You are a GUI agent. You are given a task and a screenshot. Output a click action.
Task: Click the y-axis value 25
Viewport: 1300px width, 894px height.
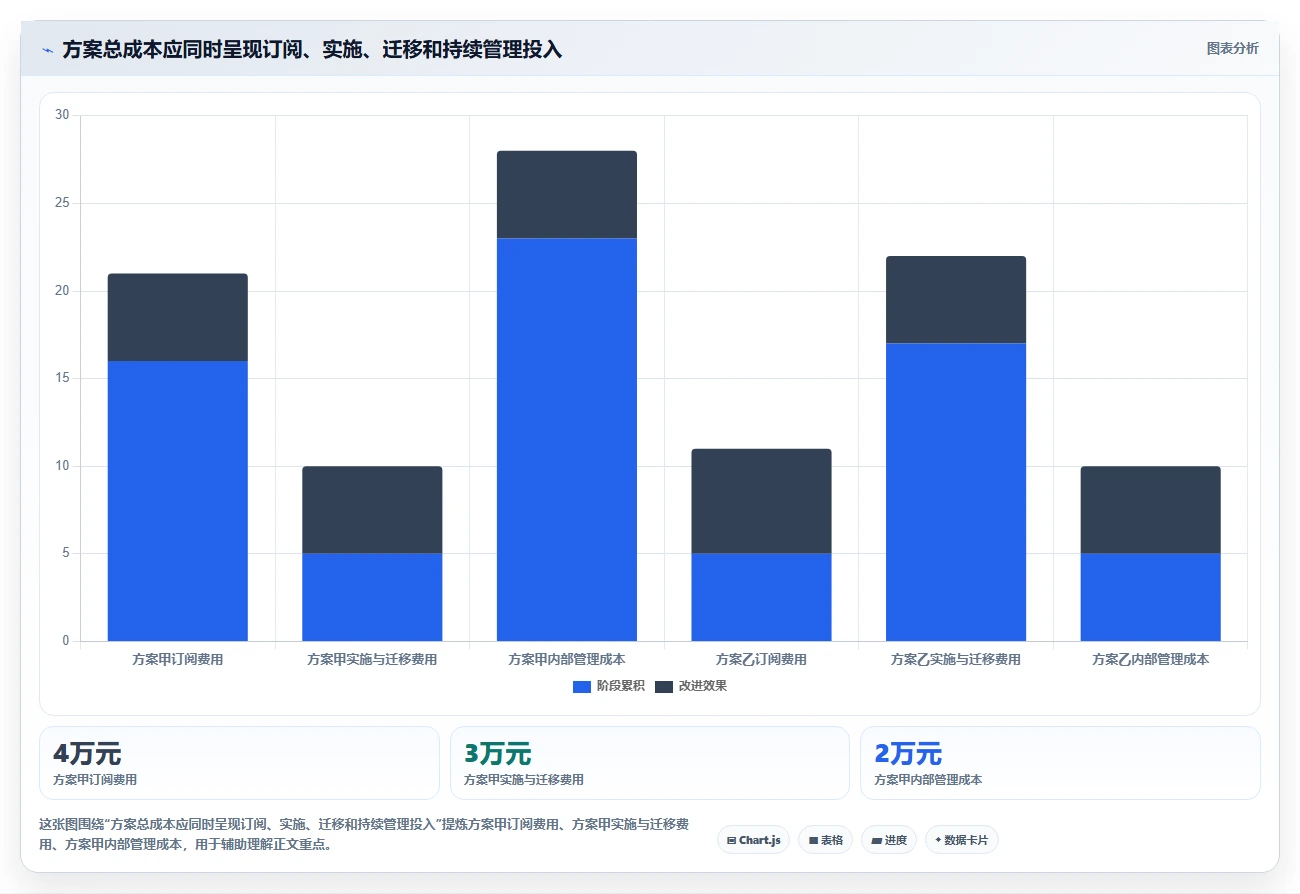click(62, 203)
